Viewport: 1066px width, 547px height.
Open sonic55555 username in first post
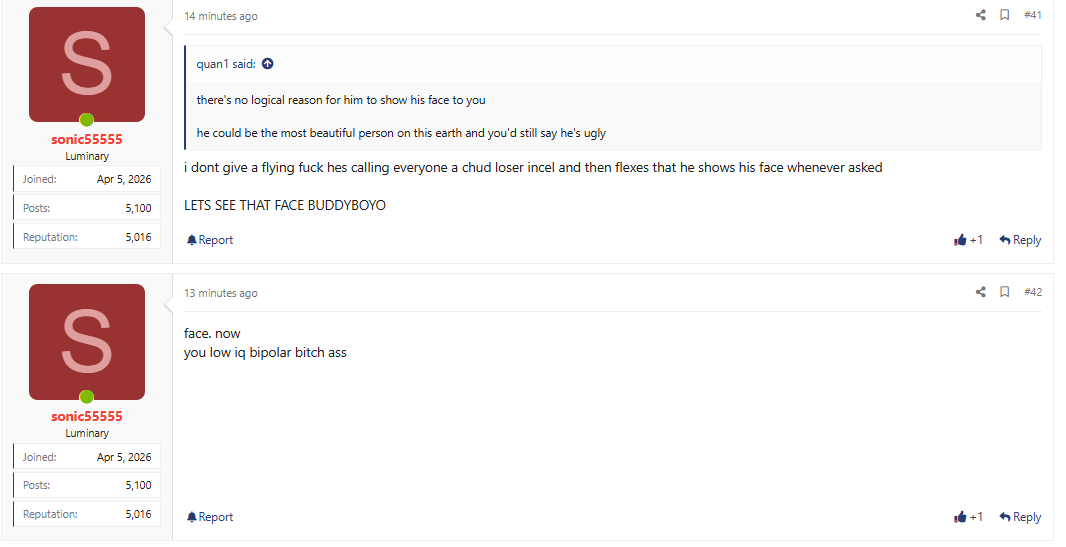87,139
